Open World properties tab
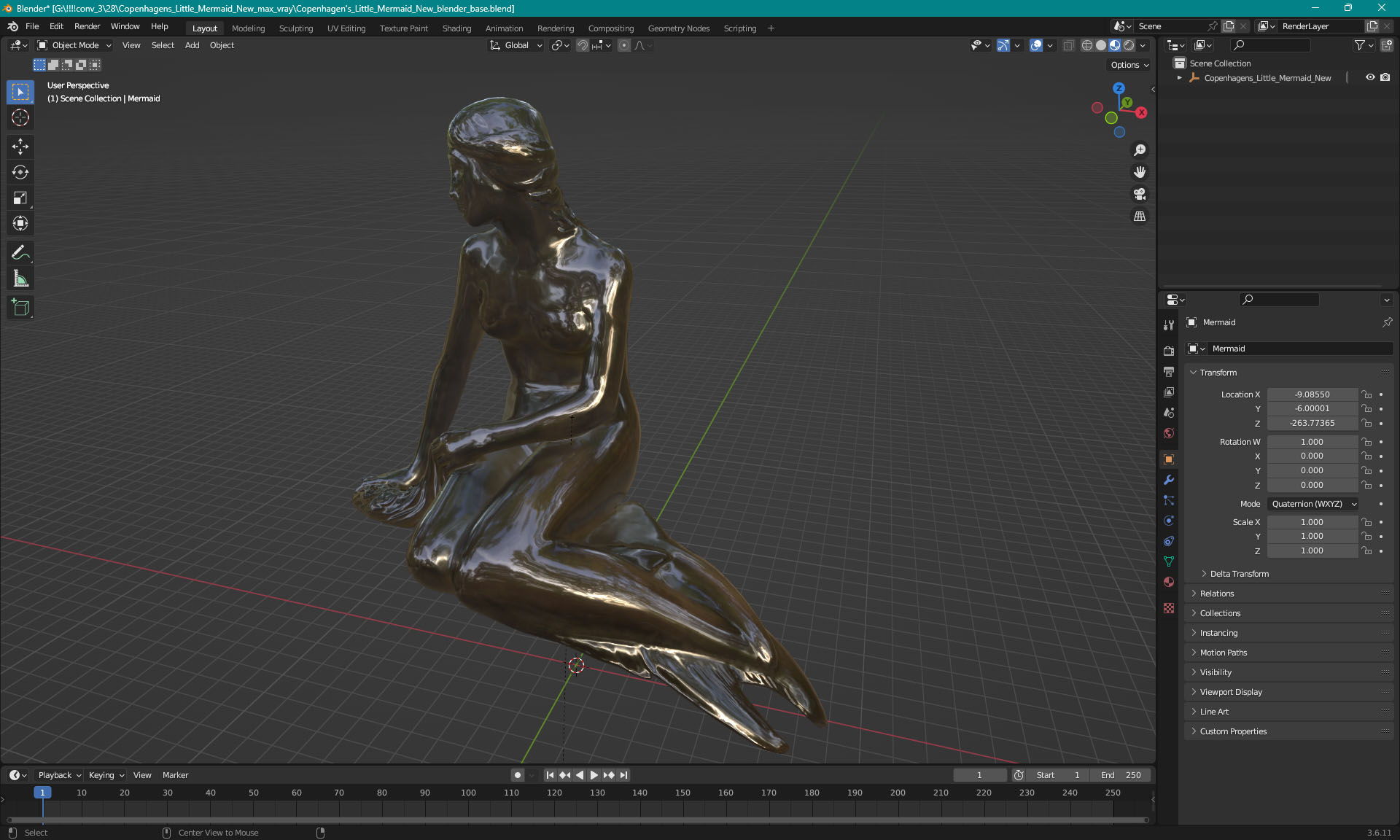 pyautogui.click(x=1169, y=432)
